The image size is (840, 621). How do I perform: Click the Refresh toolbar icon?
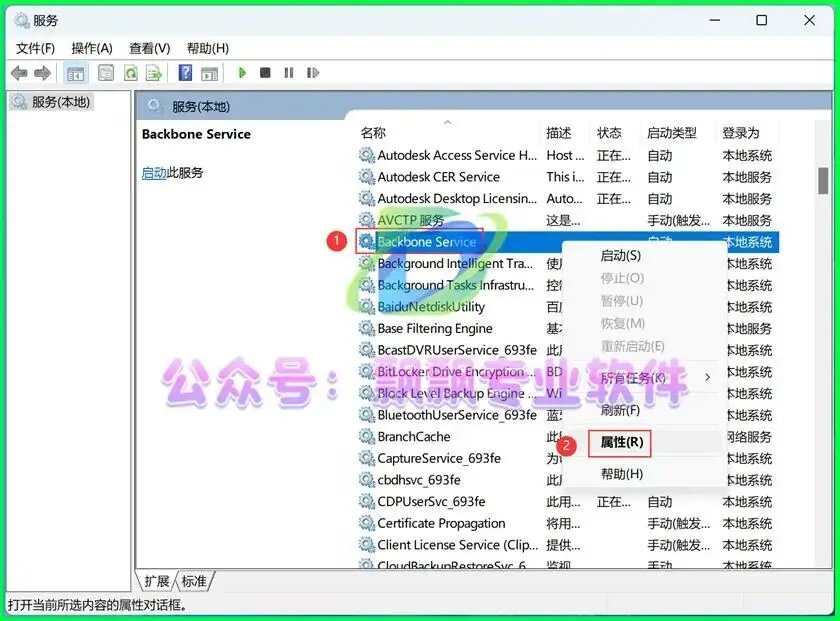130,73
